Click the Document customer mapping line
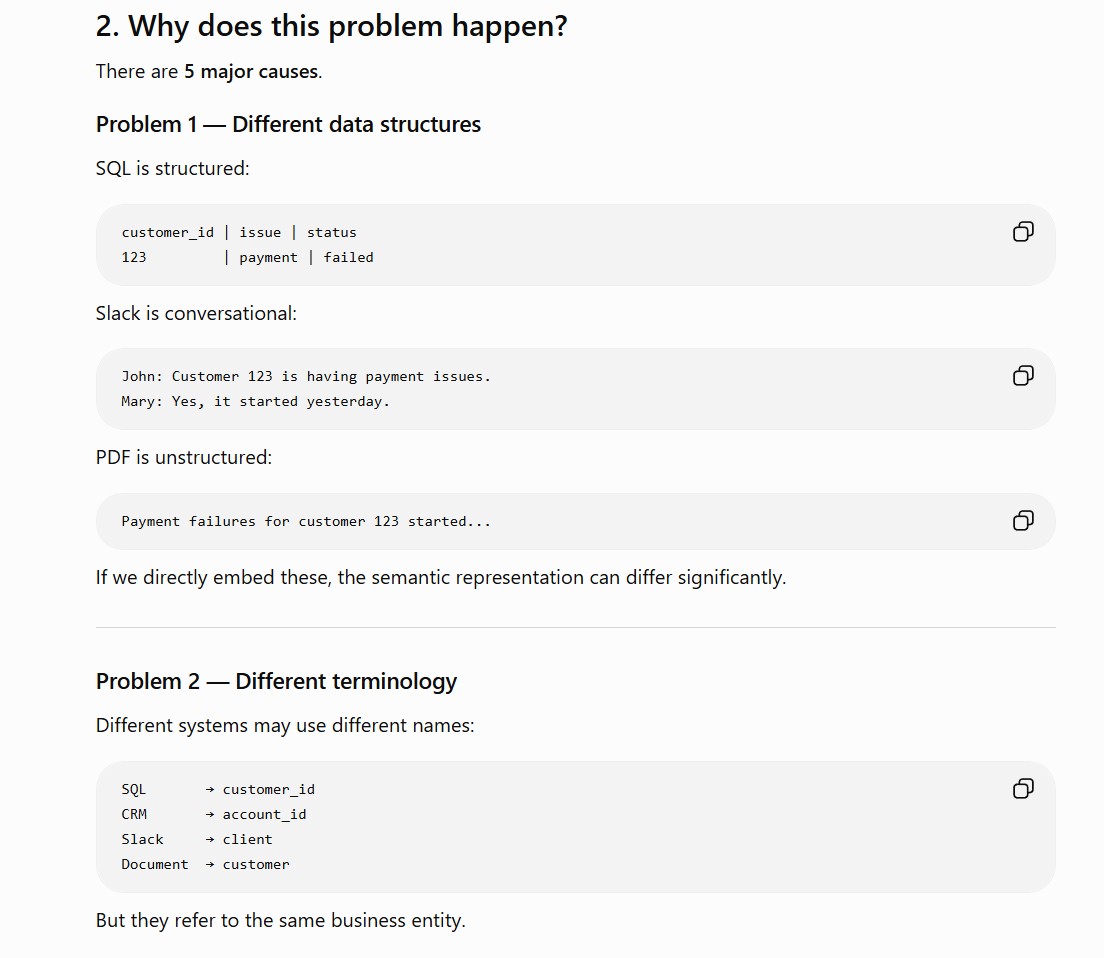 point(205,864)
